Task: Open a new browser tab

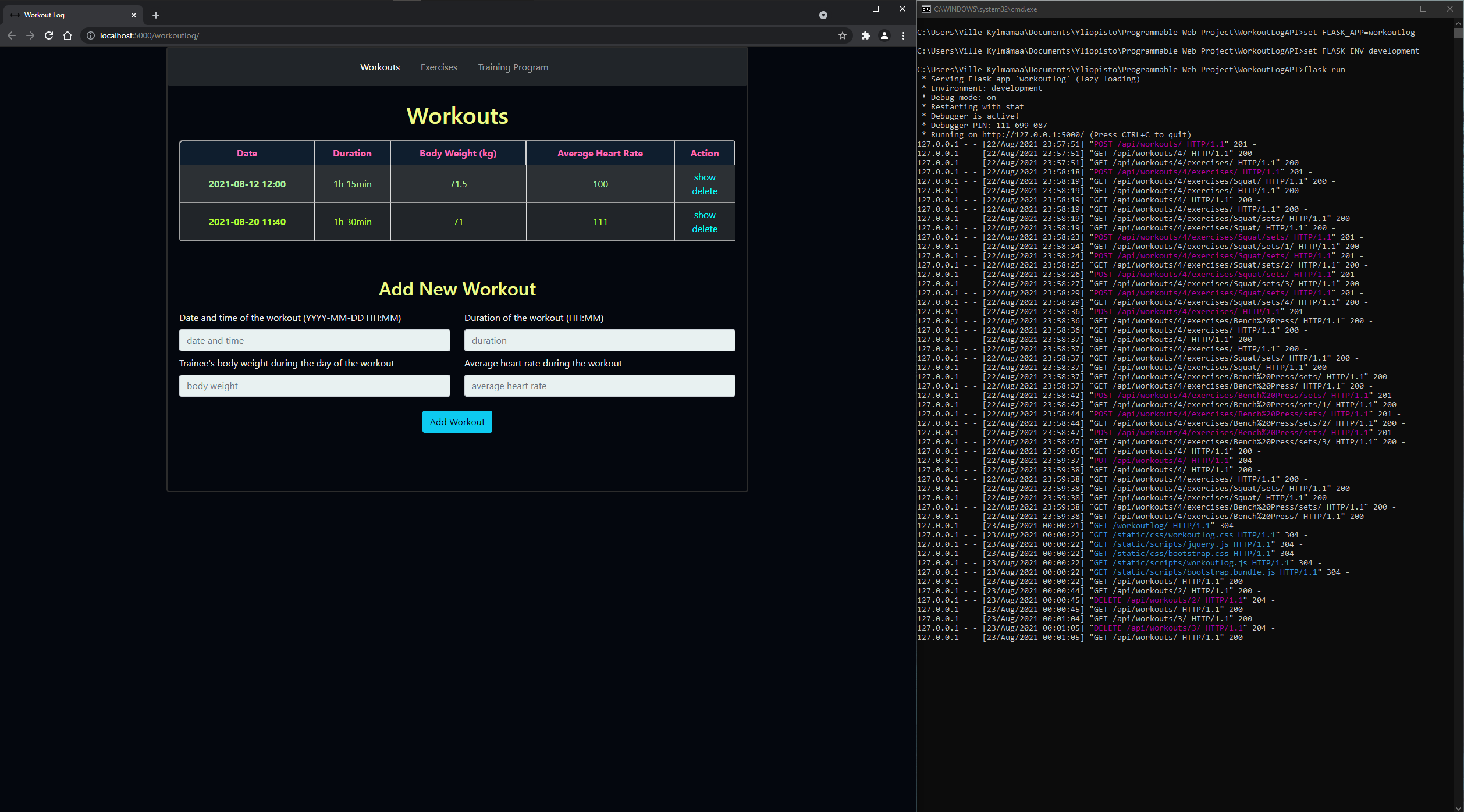Action: click(x=156, y=15)
